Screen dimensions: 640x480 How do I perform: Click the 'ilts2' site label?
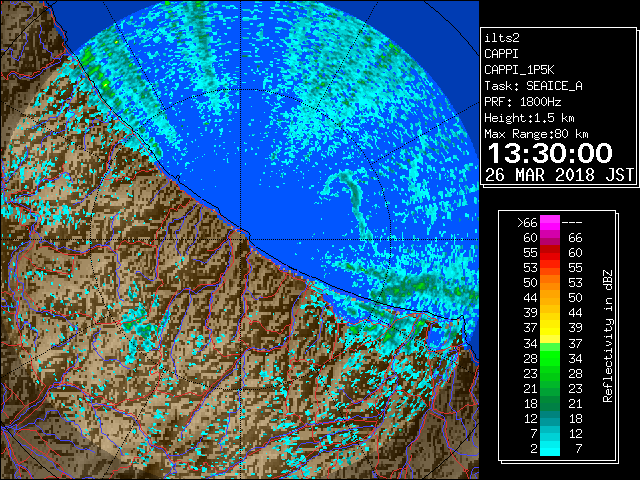pos(502,38)
